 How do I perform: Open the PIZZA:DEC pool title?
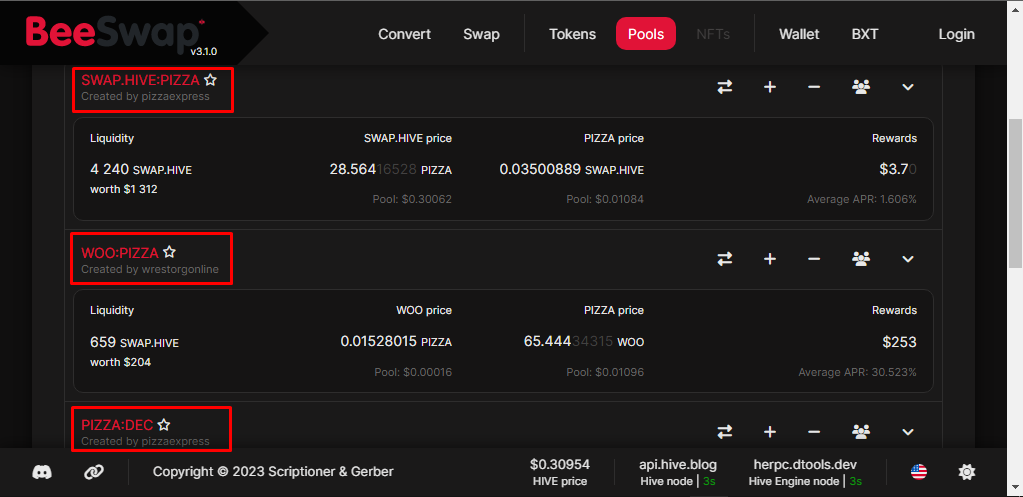tap(117, 425)
